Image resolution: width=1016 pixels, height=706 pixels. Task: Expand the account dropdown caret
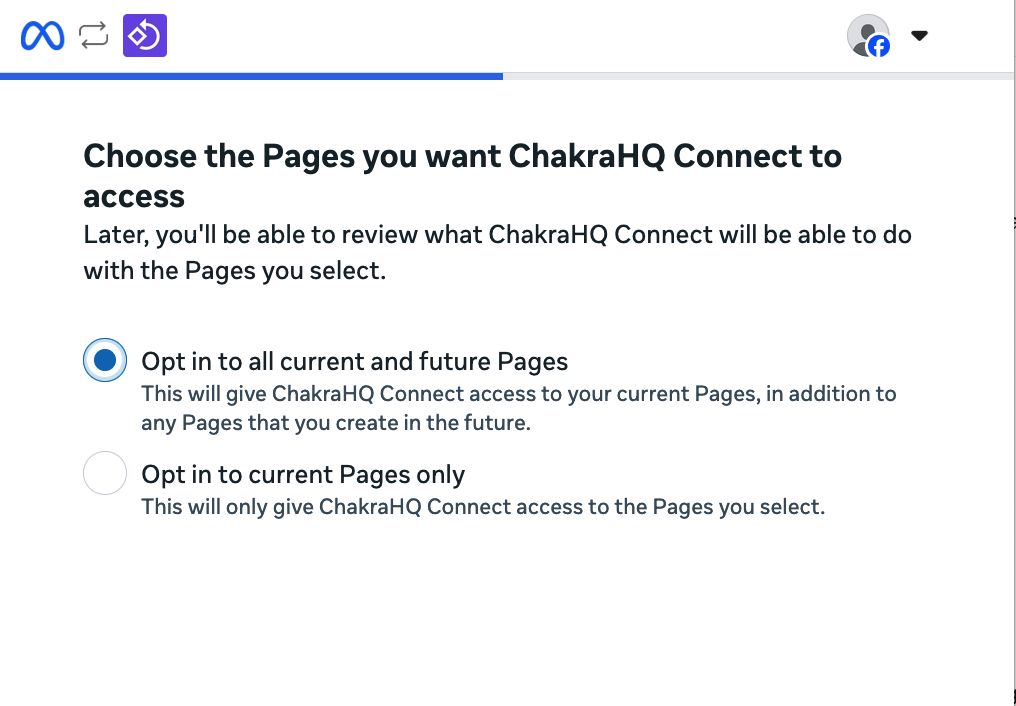(x=920, y=36)
